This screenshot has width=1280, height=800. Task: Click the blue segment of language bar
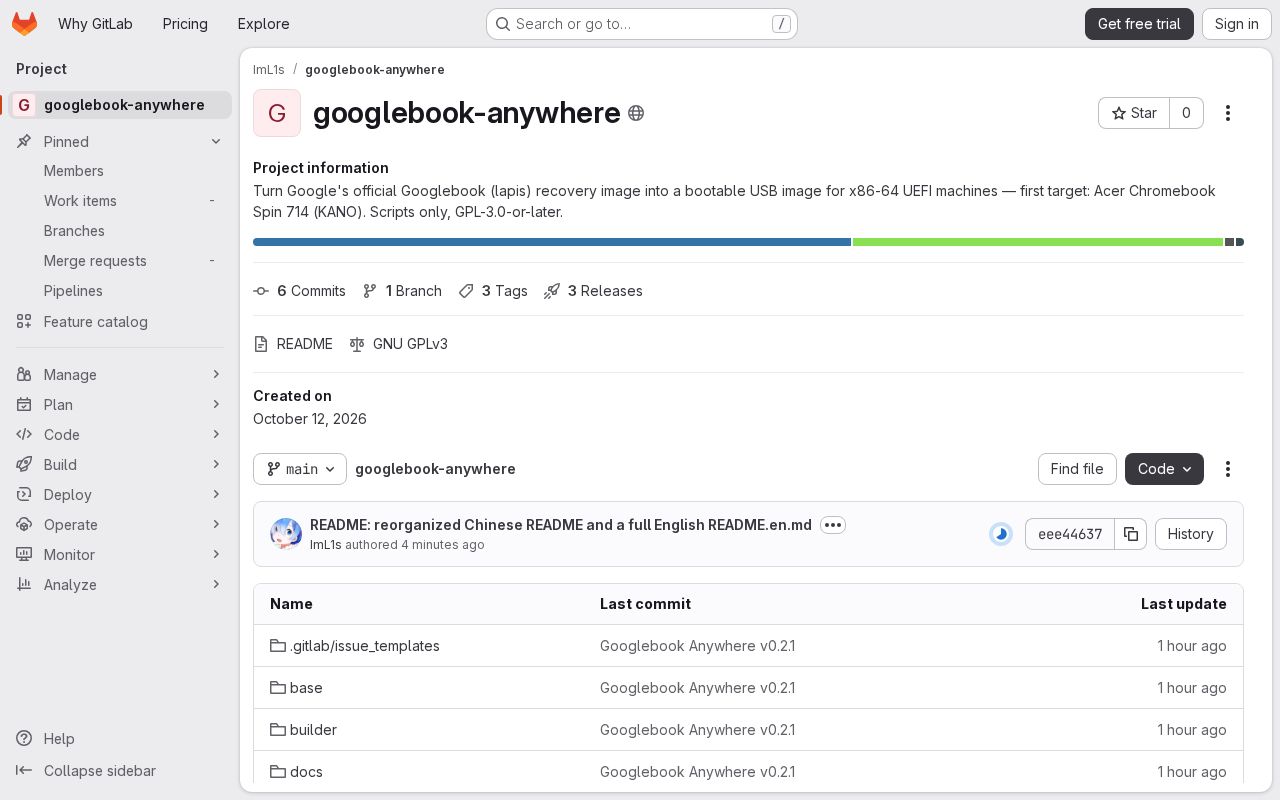pos(552,242)
